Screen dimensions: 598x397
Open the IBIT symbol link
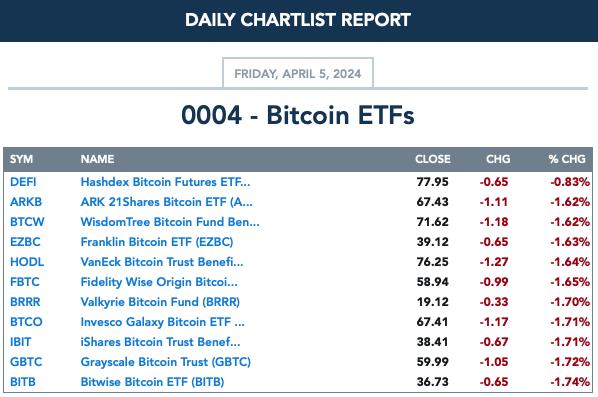click(21, 342)
